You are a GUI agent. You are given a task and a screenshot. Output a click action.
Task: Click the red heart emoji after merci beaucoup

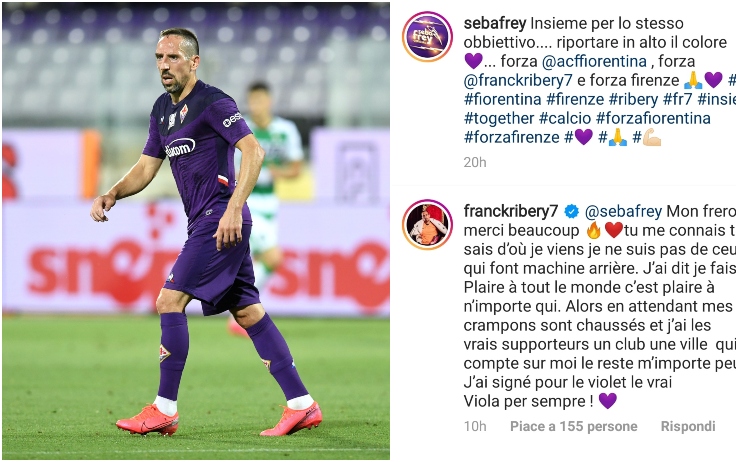coord(614,231)
